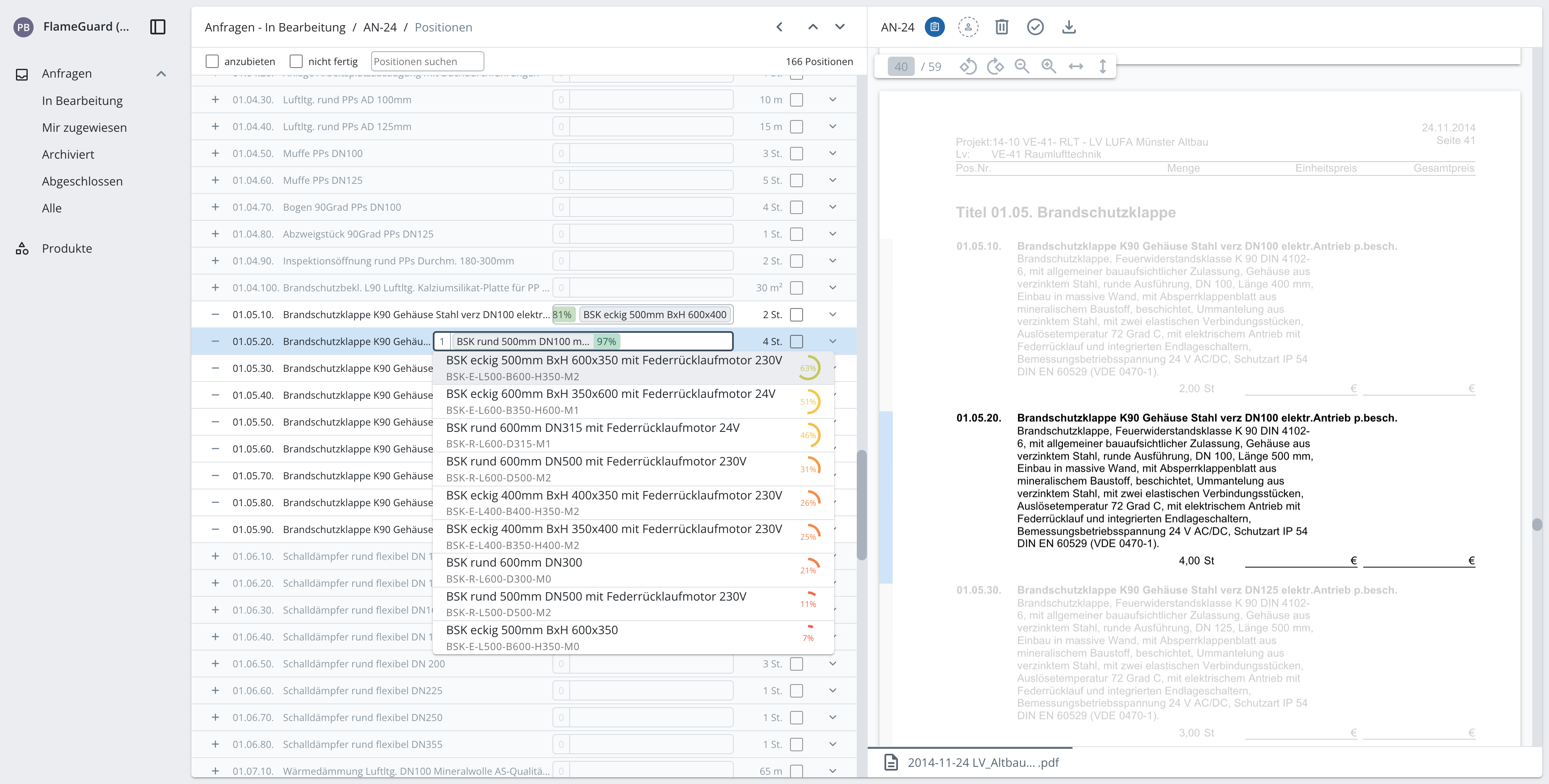
Task: Expand details of Schalldämpfer DN 200 row
Action: (833, 664)
